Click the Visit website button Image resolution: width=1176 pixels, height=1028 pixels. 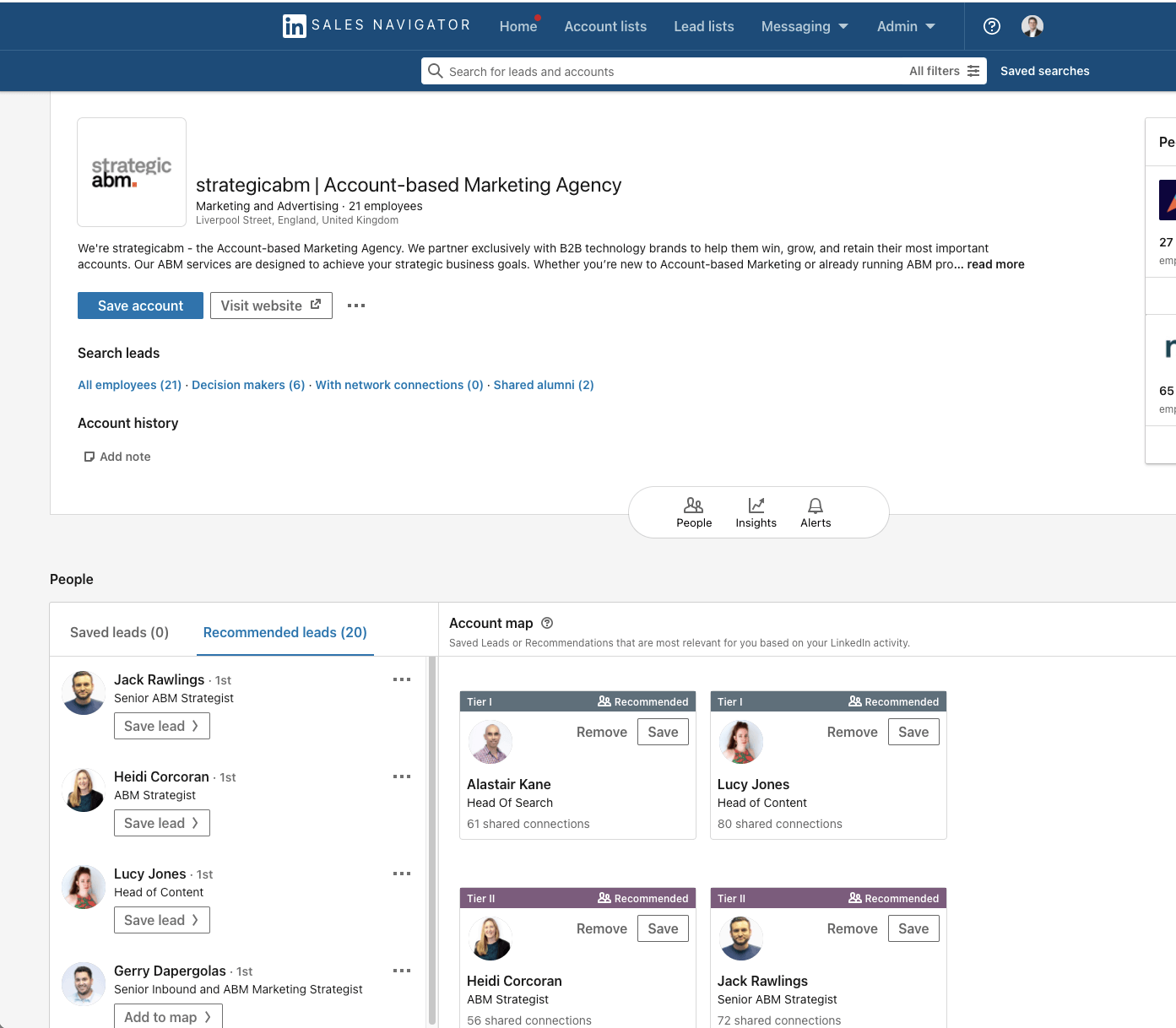point(271,306)
